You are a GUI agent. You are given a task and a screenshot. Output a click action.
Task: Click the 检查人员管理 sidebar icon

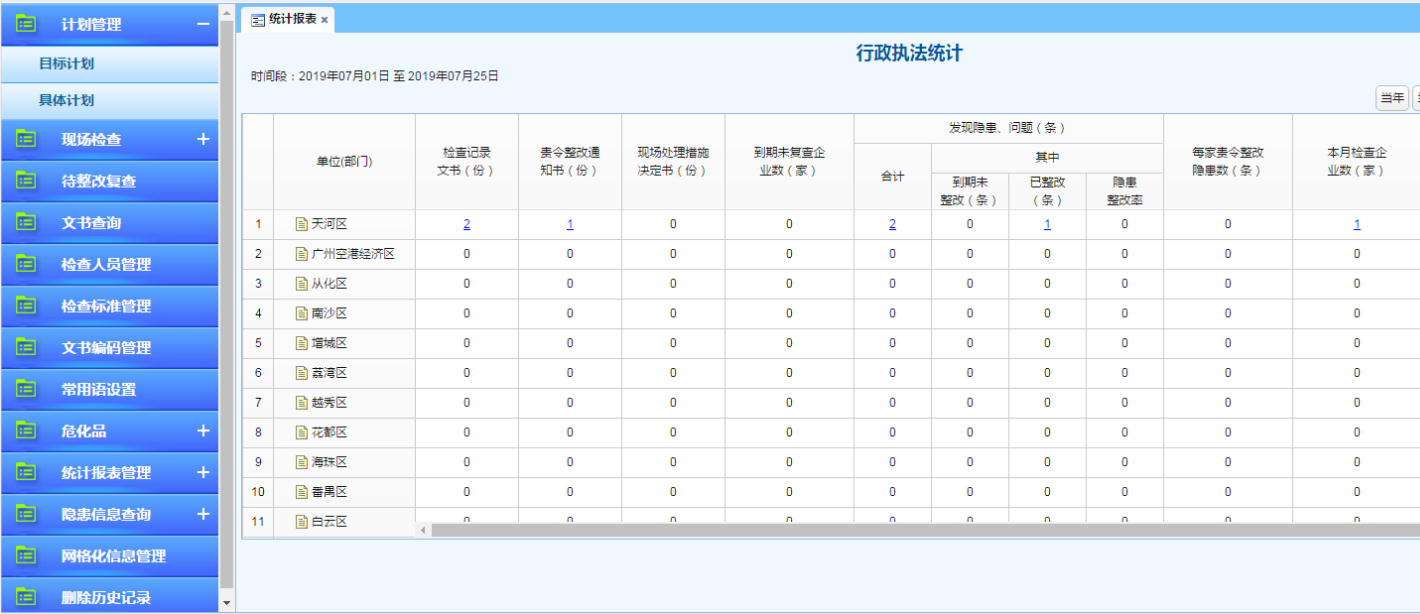tap(26, 264)
